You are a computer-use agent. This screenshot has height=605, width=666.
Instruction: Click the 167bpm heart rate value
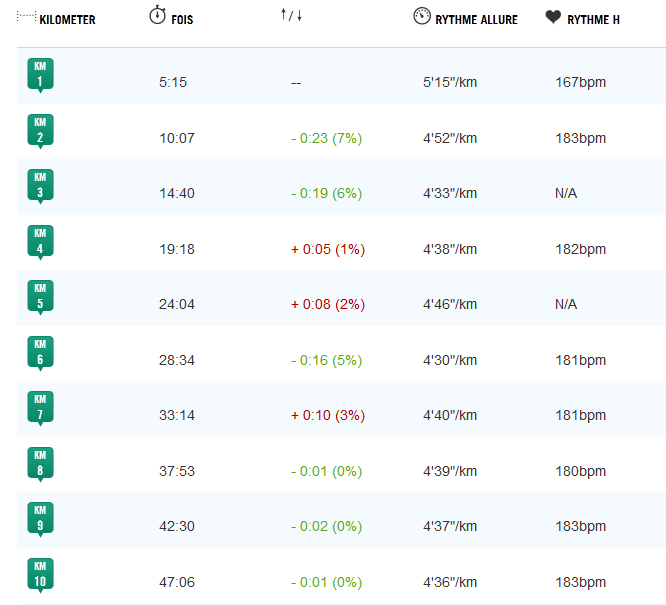tap(580, 82)
